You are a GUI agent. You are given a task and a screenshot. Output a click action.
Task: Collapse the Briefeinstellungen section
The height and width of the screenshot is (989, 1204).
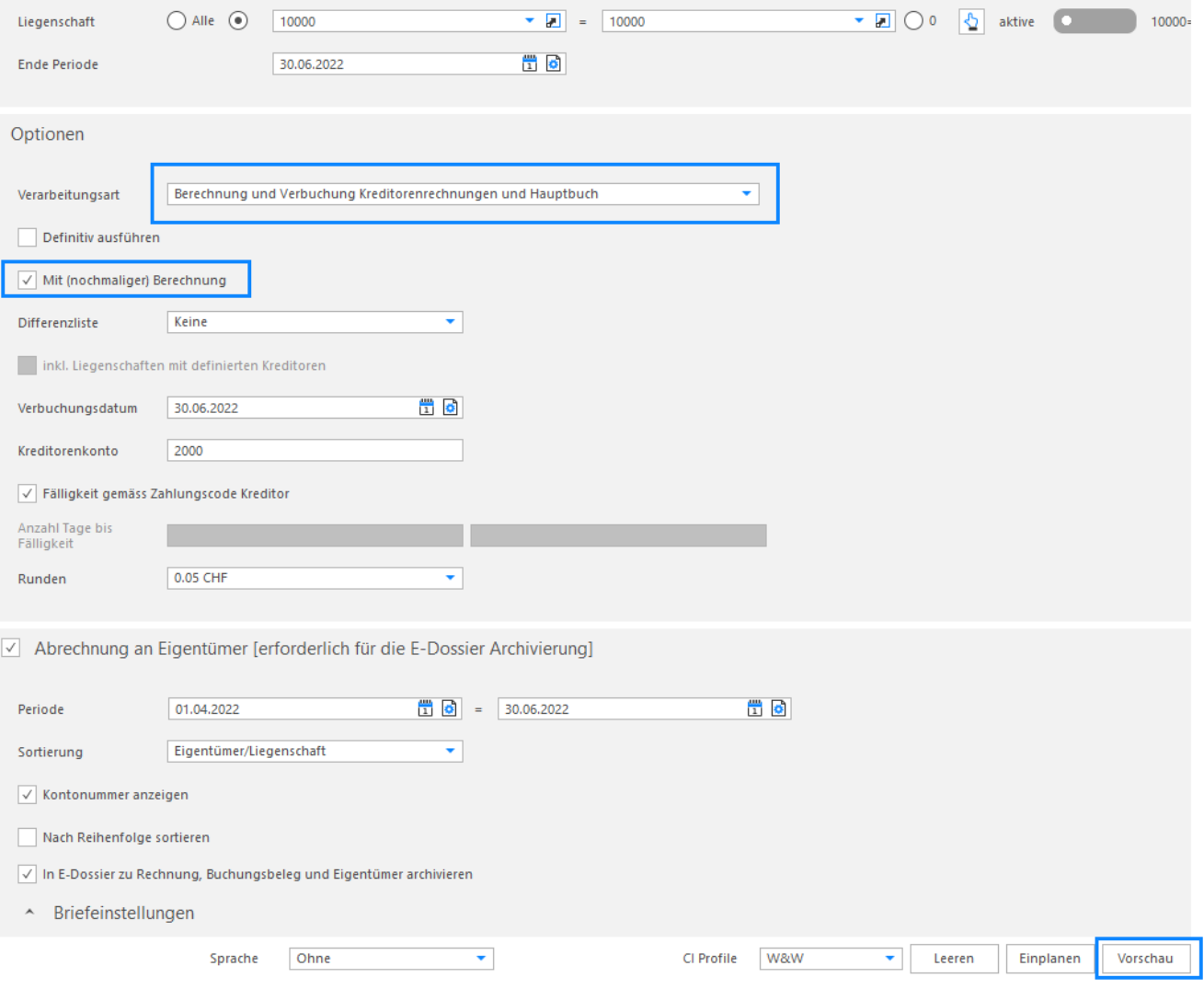pos(29,913)
